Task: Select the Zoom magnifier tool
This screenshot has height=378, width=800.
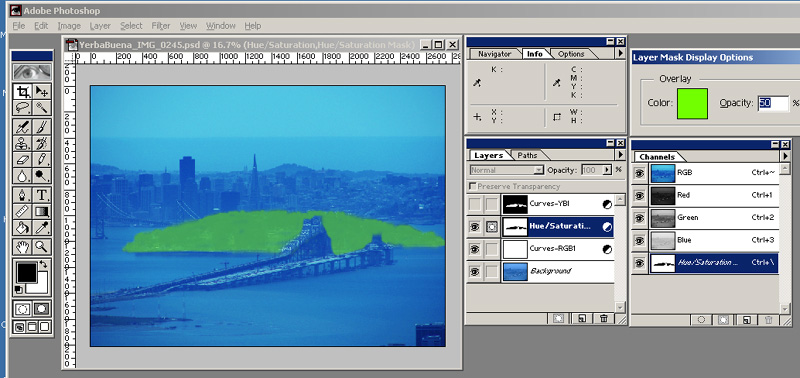Action: [41, 247]
